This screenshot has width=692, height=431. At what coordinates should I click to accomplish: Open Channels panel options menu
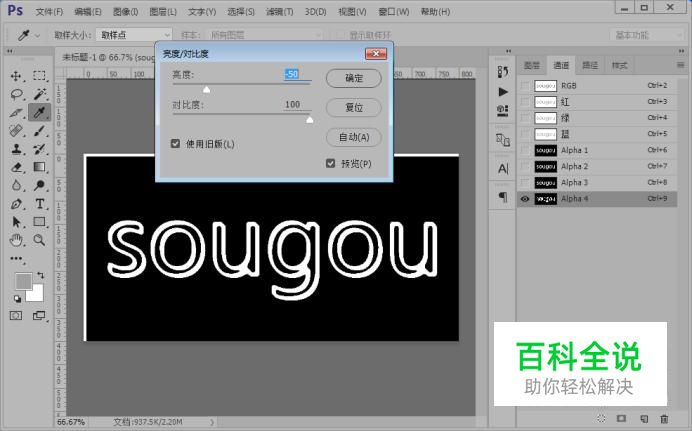tap(680, 65)
